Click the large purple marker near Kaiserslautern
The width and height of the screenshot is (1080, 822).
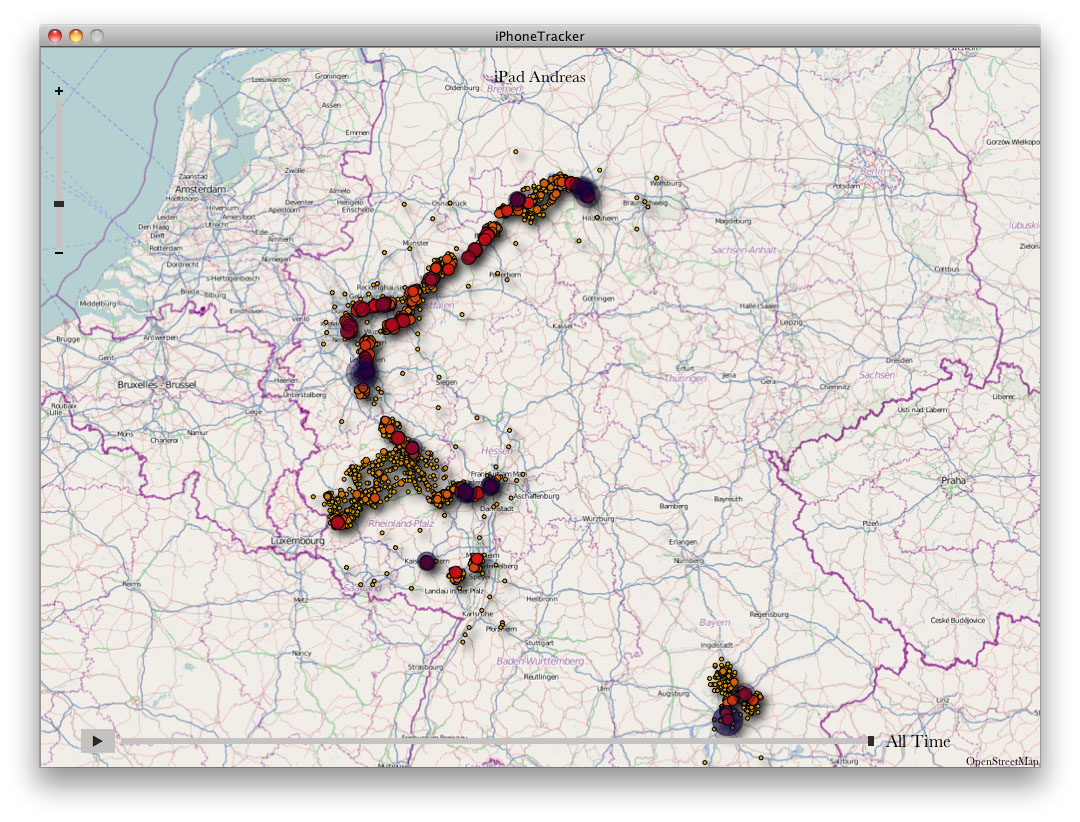427,562
